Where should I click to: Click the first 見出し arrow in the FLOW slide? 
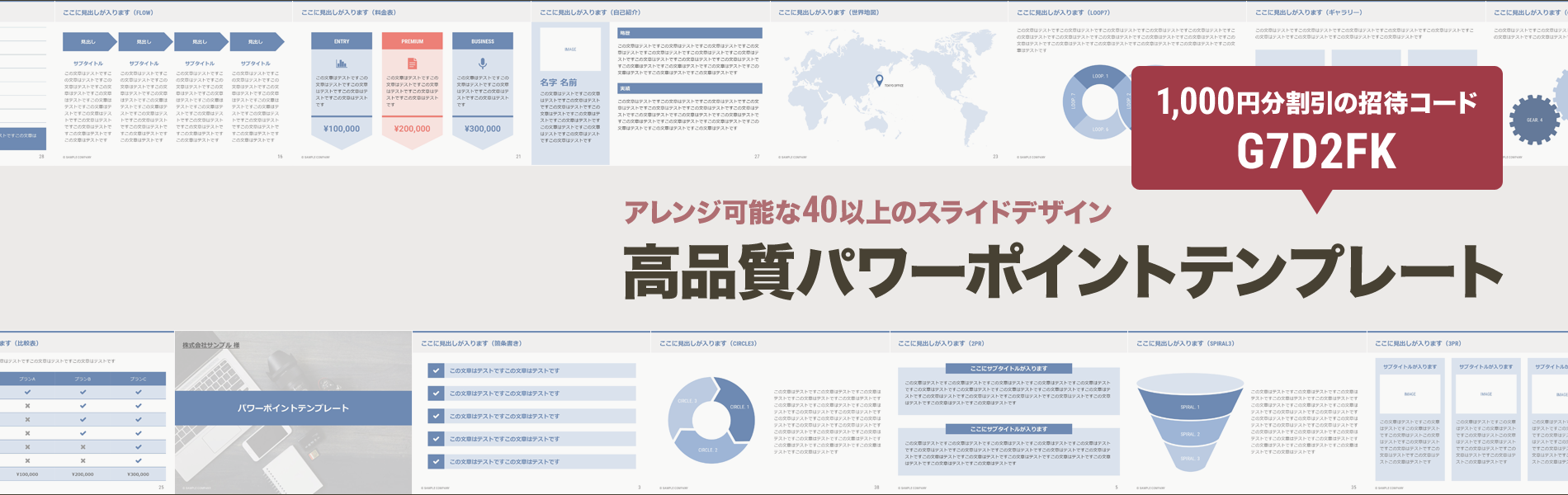pyautogui.click(x=90, y=41)
